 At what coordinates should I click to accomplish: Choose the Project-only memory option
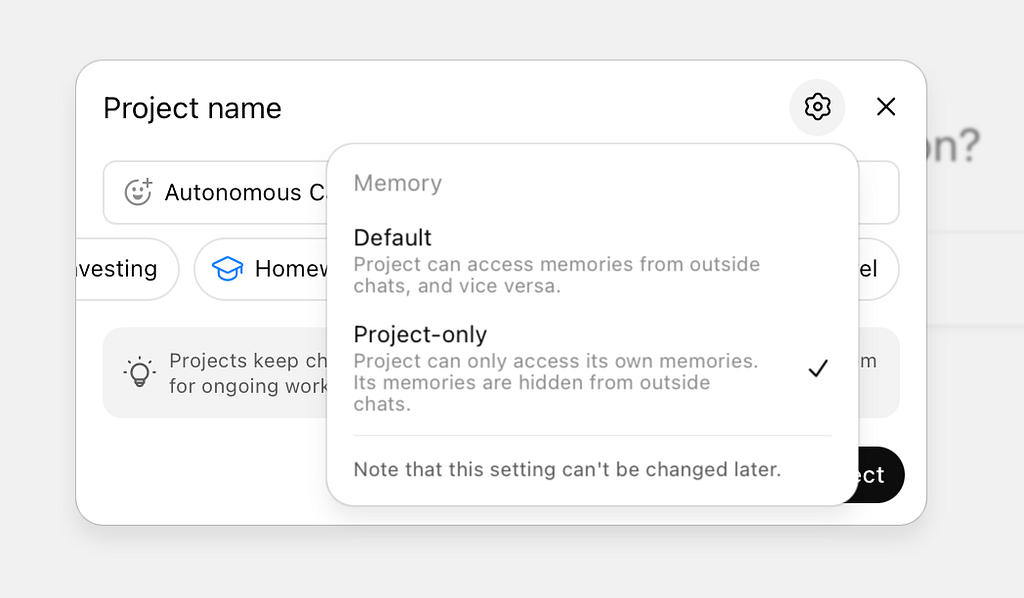coord(420,335)
